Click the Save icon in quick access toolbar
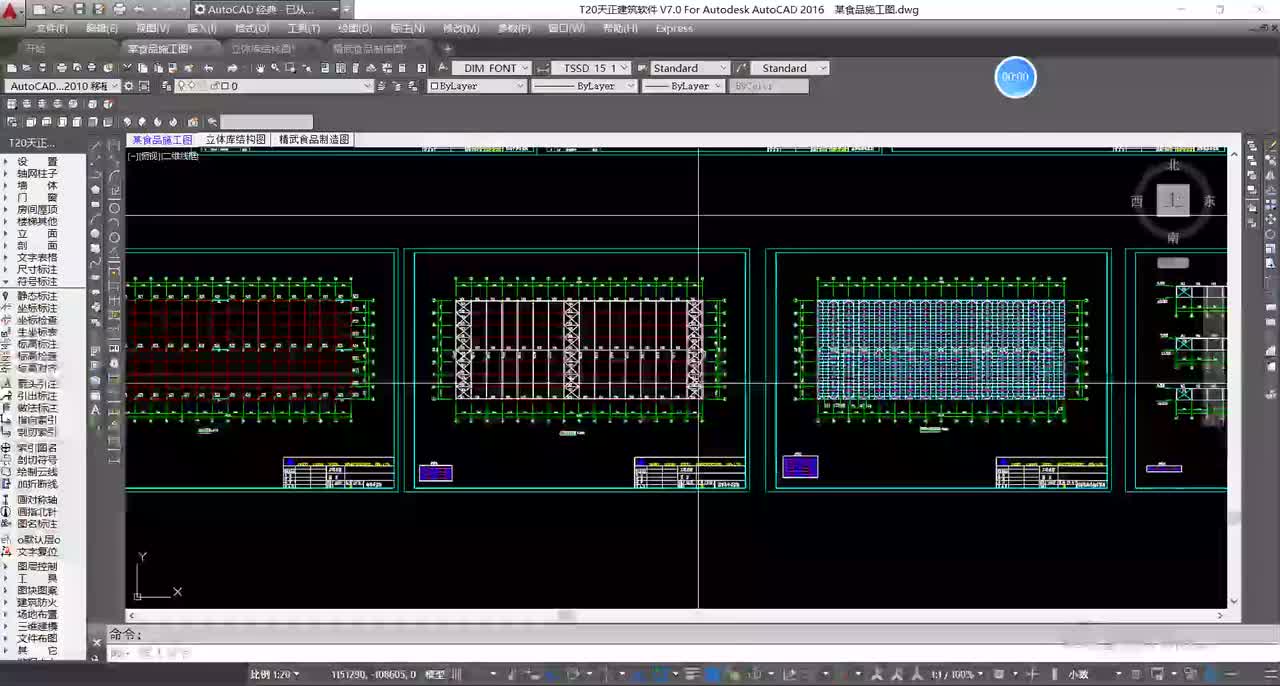 (x=82, y=9)
